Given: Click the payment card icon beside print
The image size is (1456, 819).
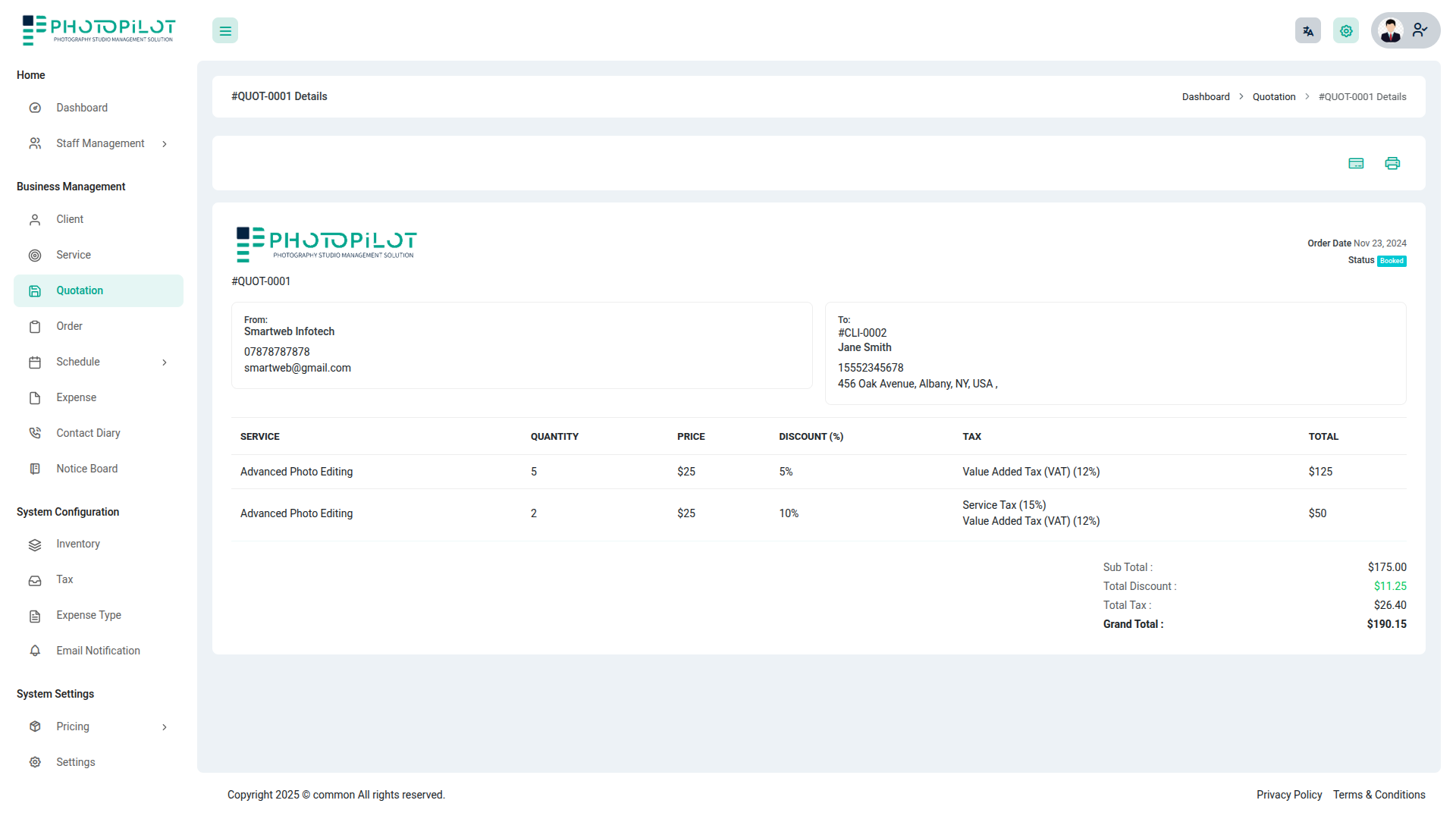Looking at the screenshot, I should pos(1356,163).
